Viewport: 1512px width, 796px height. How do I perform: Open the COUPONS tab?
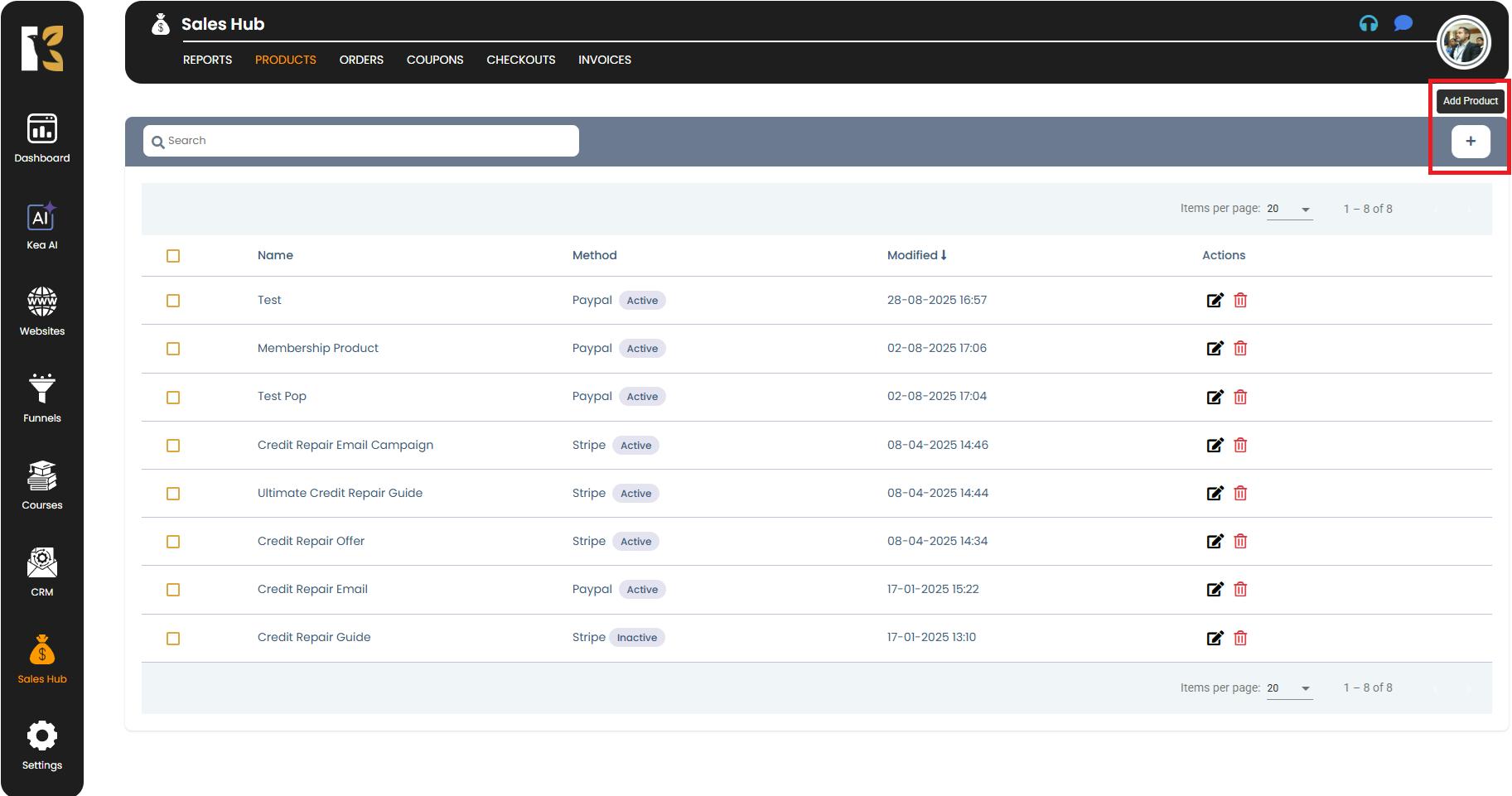click(x=434, y=60)
